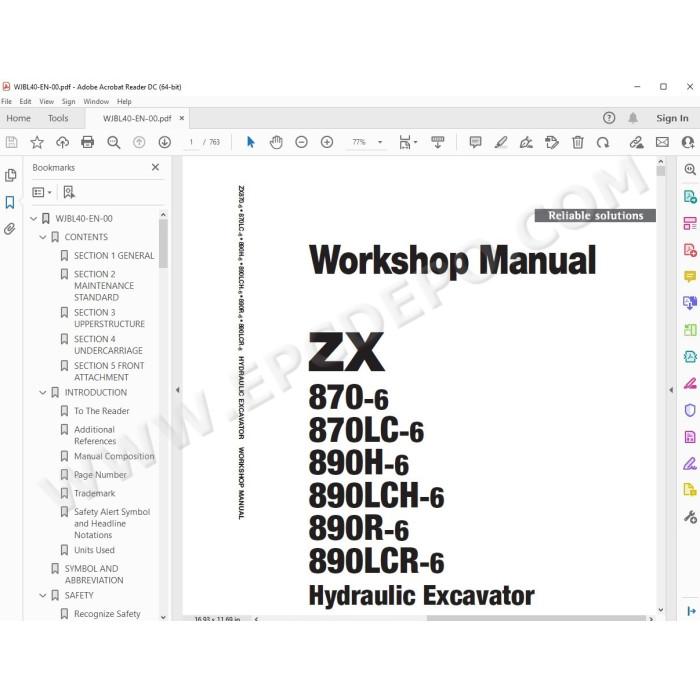Viewport: 700px width, 700px height.
Task: Open the sign document tool
Action: [526, 142]
